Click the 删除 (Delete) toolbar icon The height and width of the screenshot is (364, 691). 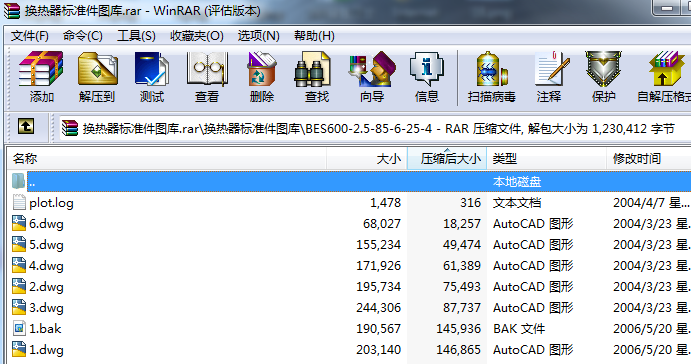[x=262, y=69]
